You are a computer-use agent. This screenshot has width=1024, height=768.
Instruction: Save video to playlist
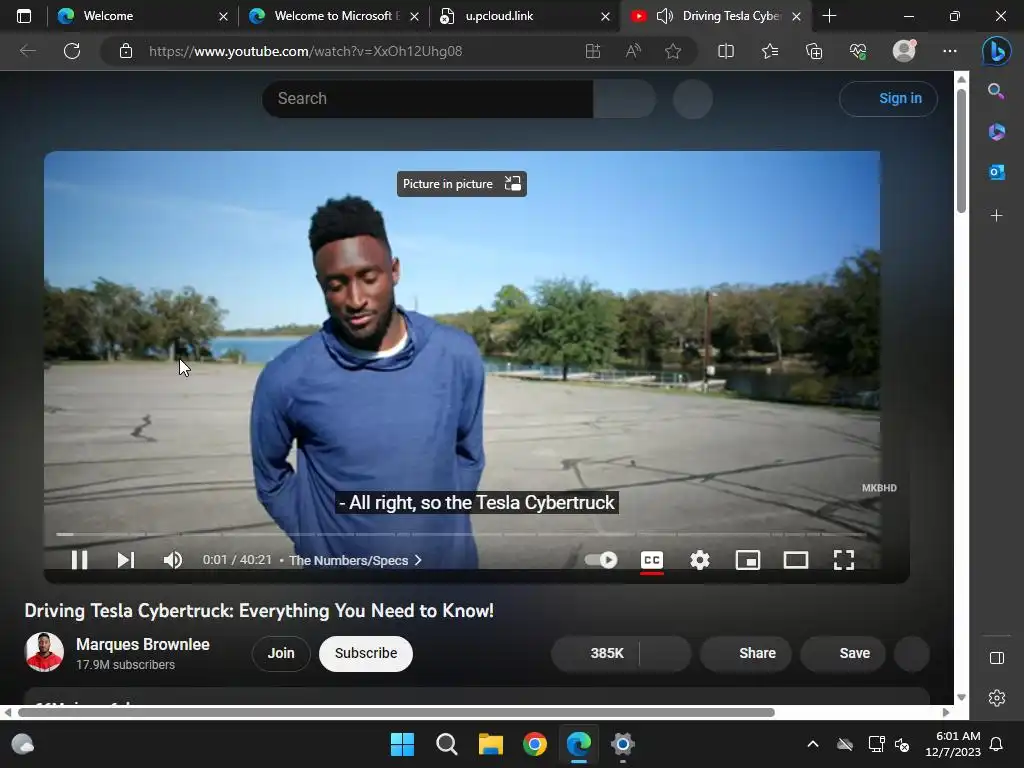coord(843,653)
